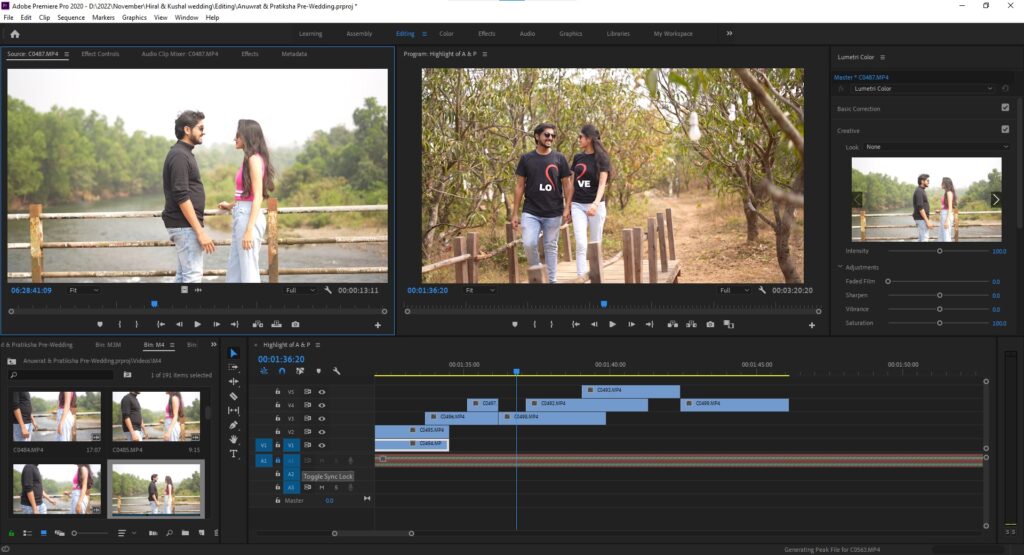Disable the Creative section checkbox
This screenshot has width=1024, height=555.
tap(1005, 130)
